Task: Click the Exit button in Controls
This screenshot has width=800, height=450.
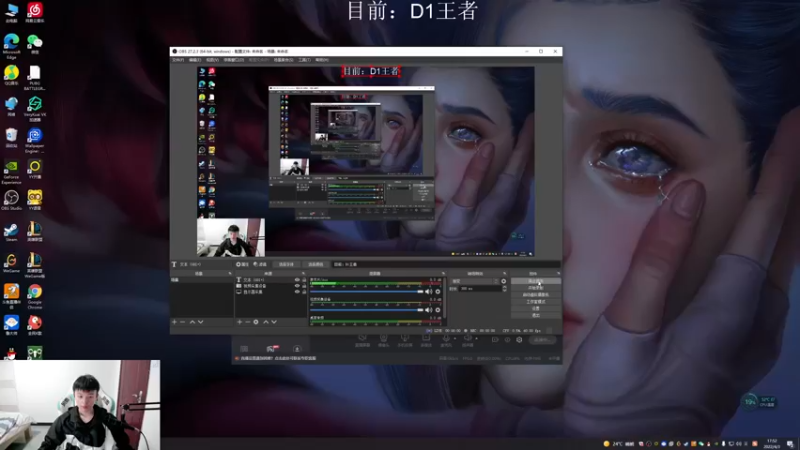Action: 536,315
